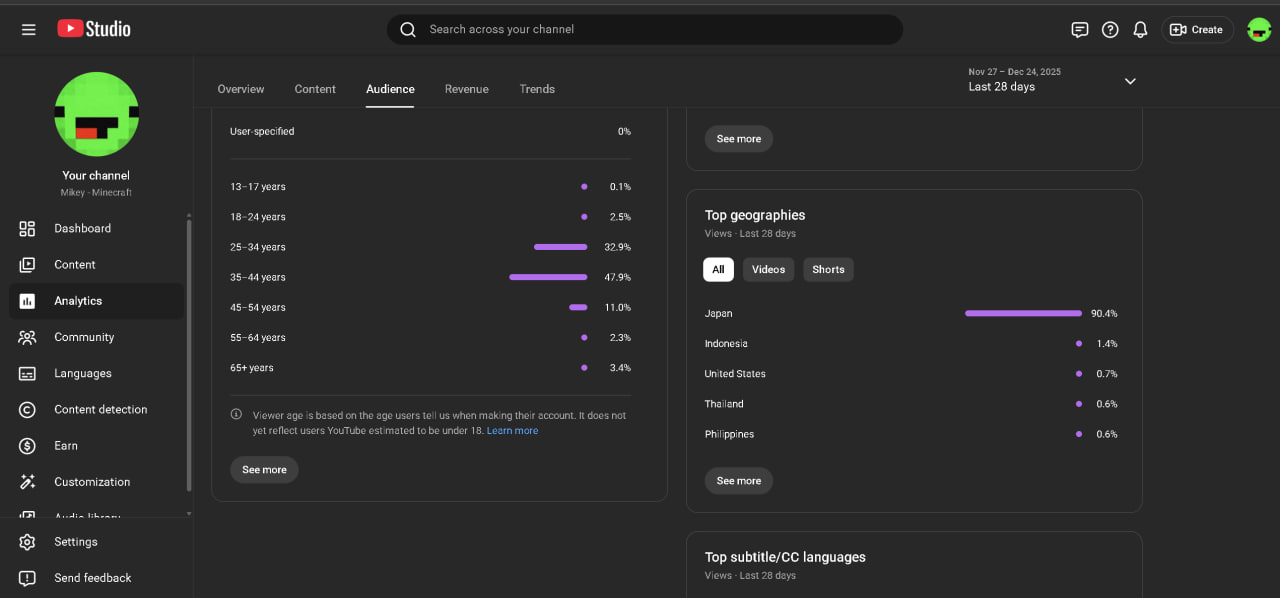This screenshot has width=1280, height=598.
Task: Select the Shorts filter chip
Action: click(x=828, y=269)
